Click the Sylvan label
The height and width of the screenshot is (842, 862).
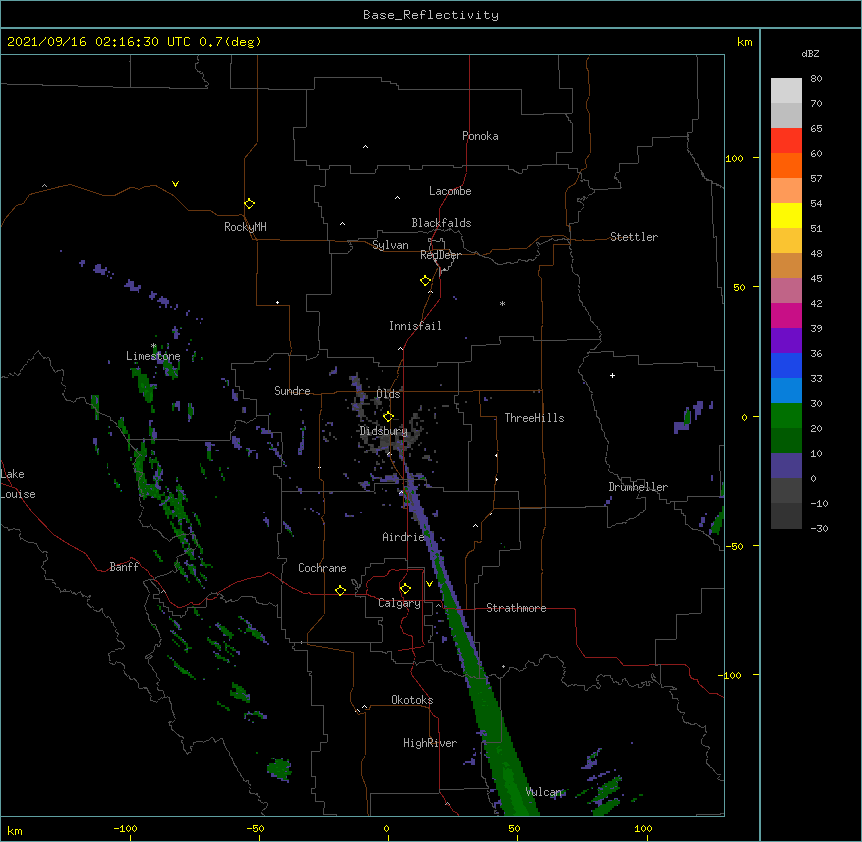coord(390,245)
